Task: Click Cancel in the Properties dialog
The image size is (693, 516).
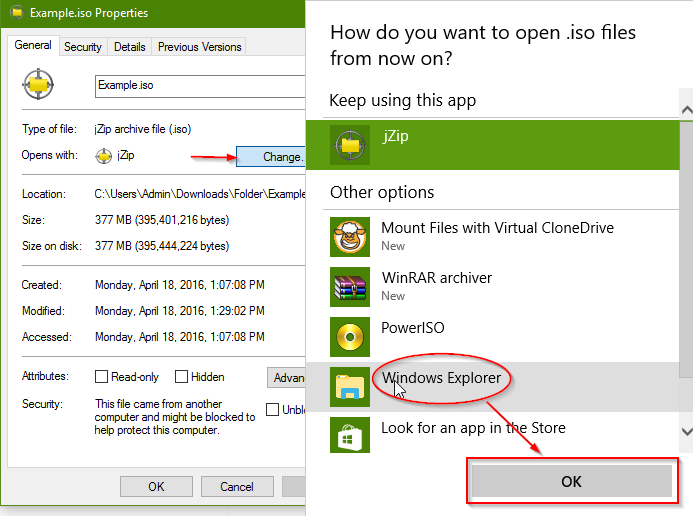Action: click(x=237, y=487)
